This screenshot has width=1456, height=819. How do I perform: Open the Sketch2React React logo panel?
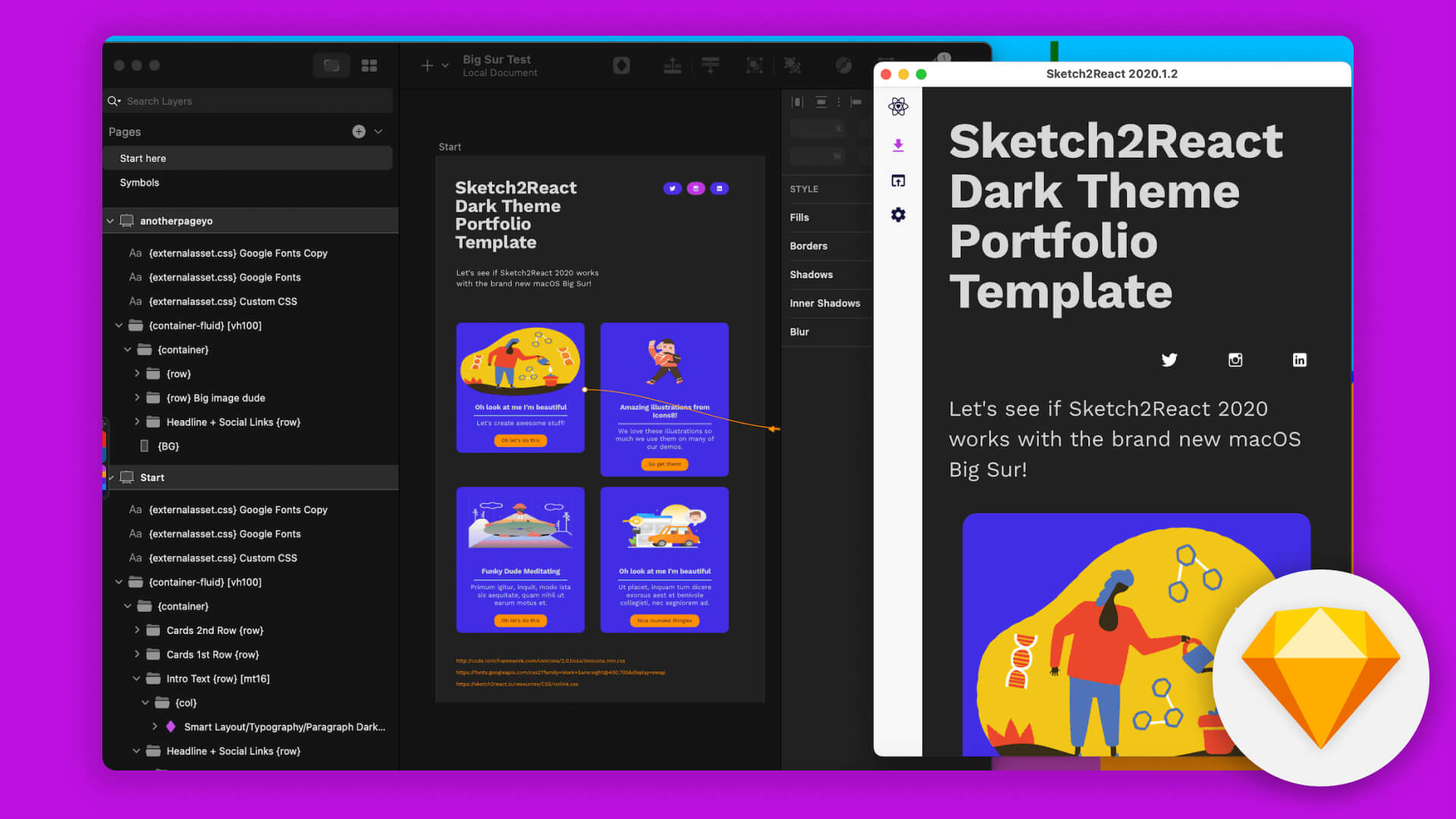click(898, 106)
